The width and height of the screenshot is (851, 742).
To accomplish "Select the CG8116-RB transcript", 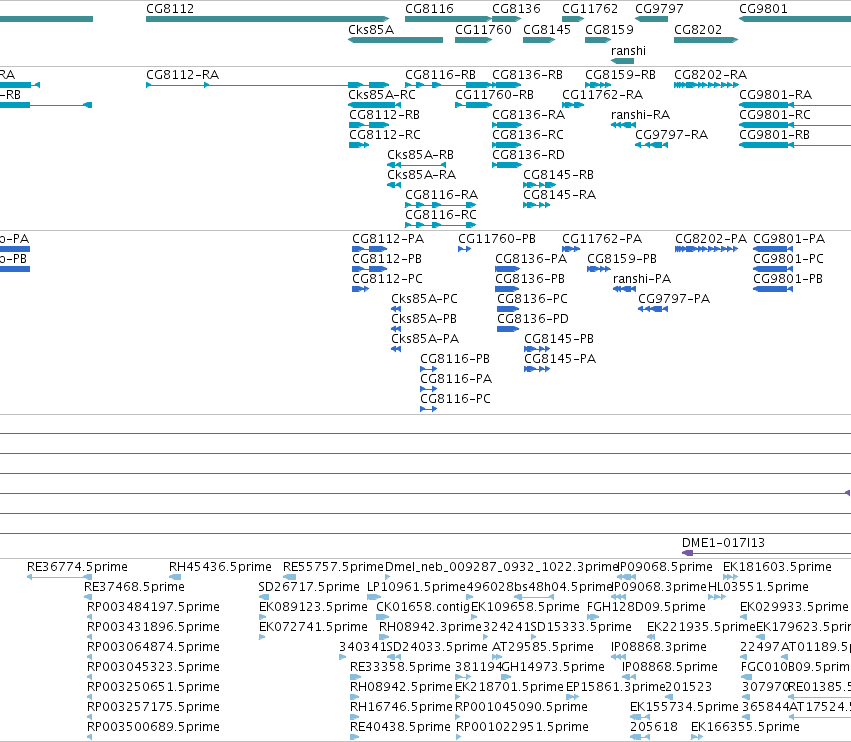I will click(448, 85).
